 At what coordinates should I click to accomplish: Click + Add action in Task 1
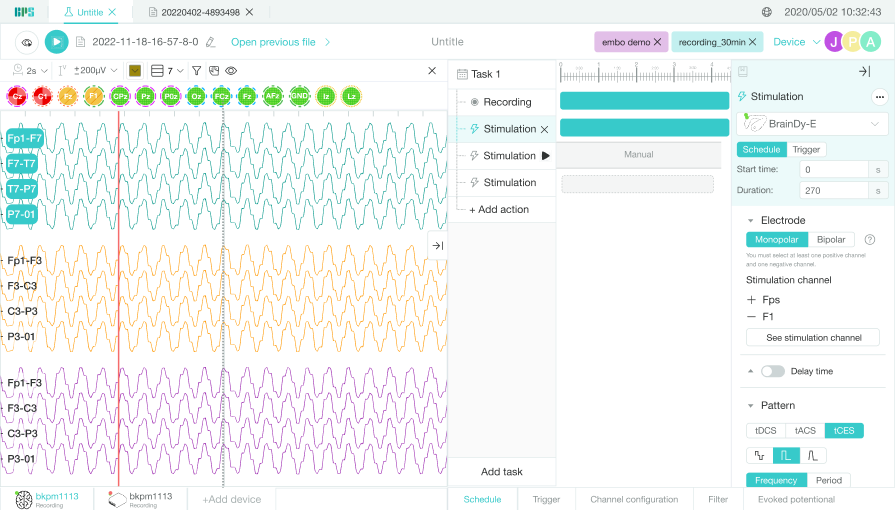pos(499,210)
